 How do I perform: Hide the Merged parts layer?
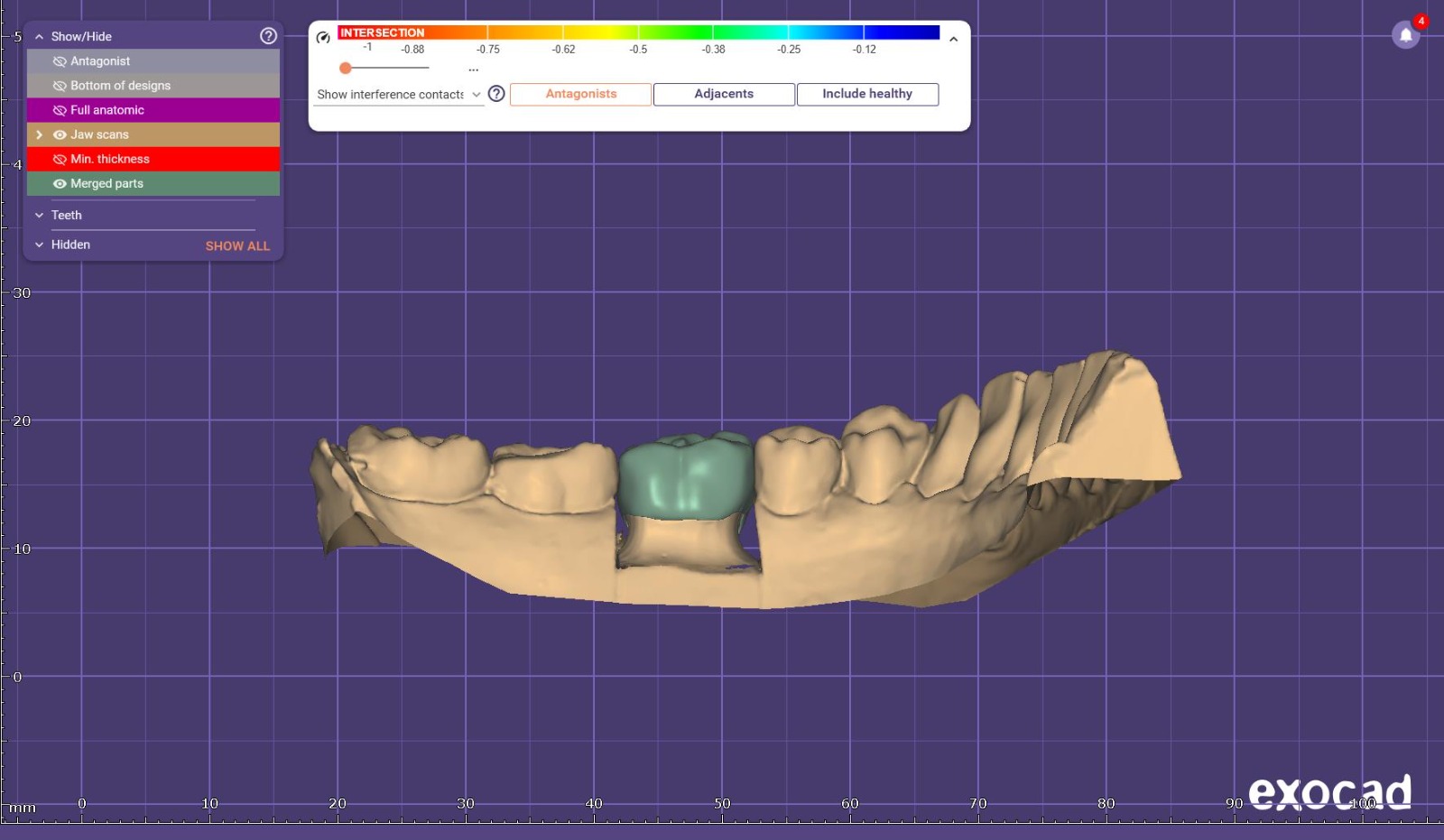(60, 183)
